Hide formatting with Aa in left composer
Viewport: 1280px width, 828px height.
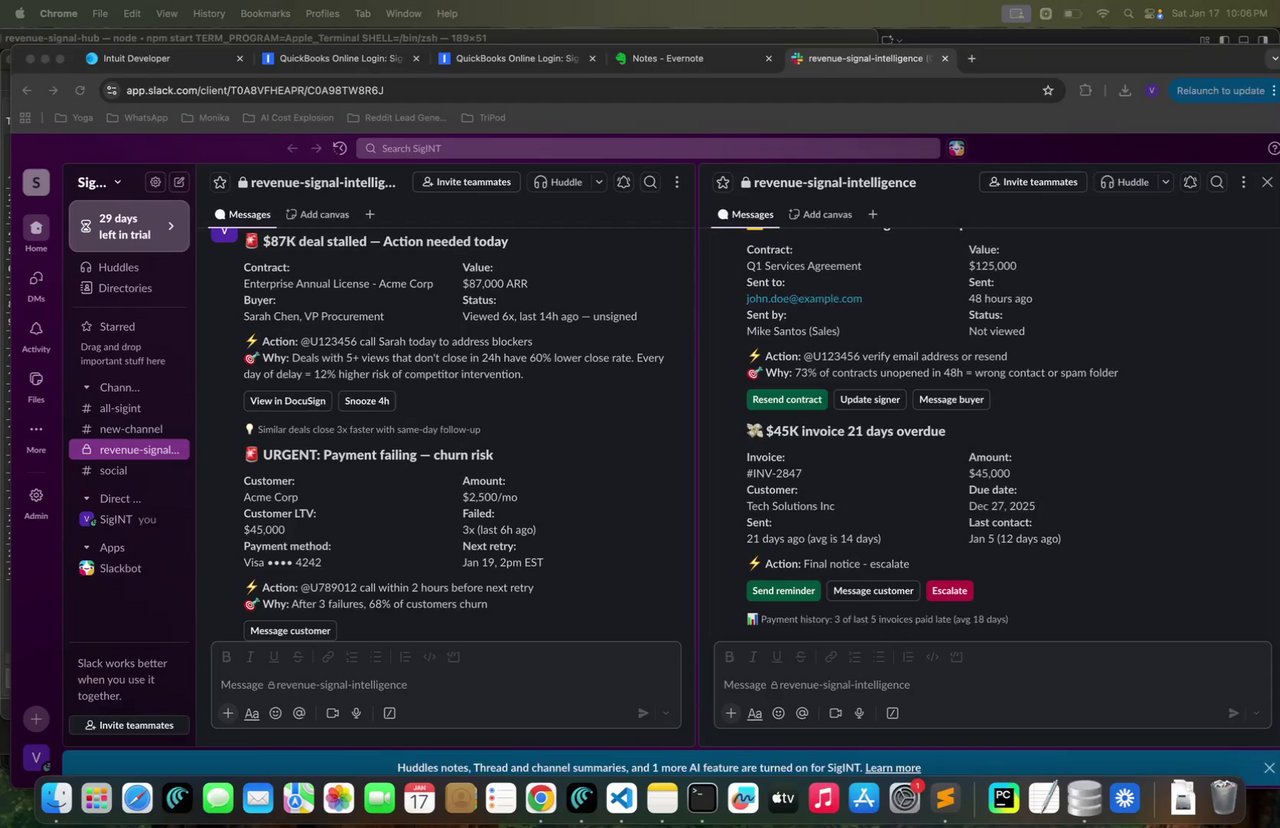tap(252, 713)
